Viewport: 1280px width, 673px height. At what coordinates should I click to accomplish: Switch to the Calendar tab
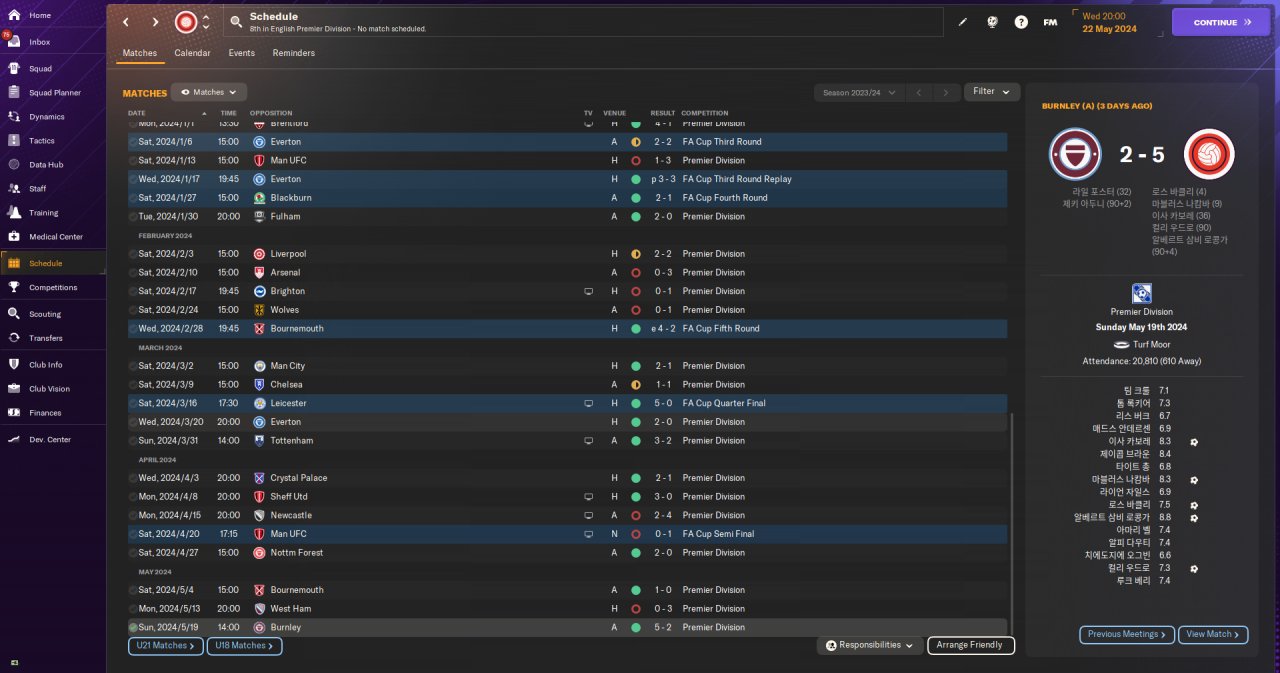[192, 53]
